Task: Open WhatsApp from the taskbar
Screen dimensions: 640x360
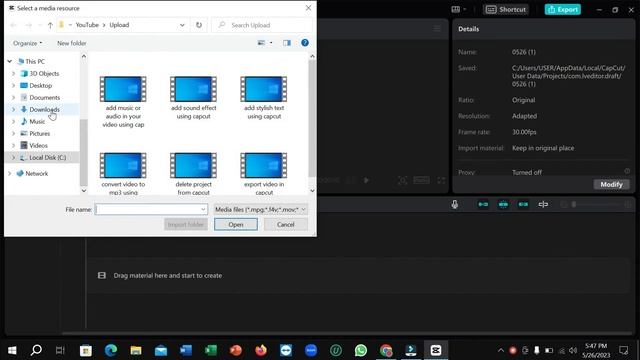Action: [361, 350]
